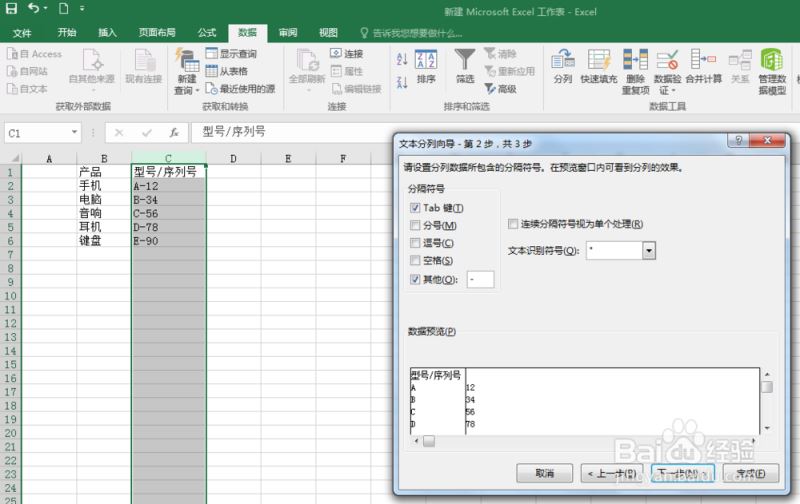The image size is (800, 504).
Task: Click the 上一步 back button
Action: (x=613, y=473)
